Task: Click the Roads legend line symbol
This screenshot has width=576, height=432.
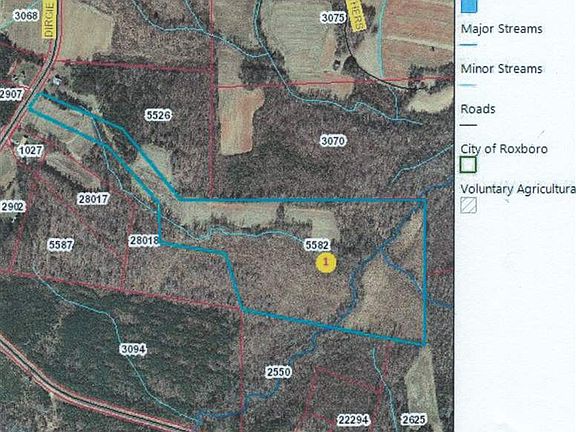Action: pos(468,125)
